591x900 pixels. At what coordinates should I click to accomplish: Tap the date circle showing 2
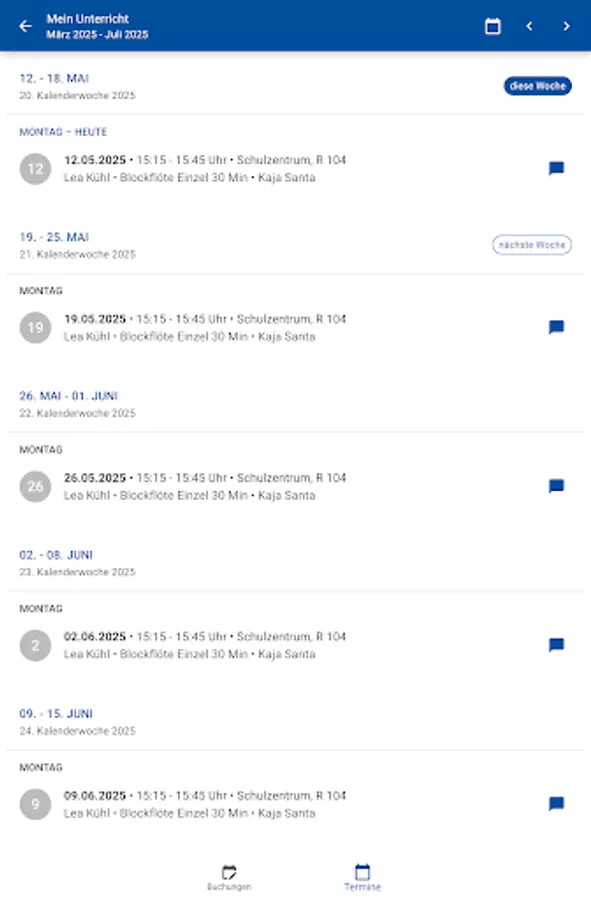[36, 645]
